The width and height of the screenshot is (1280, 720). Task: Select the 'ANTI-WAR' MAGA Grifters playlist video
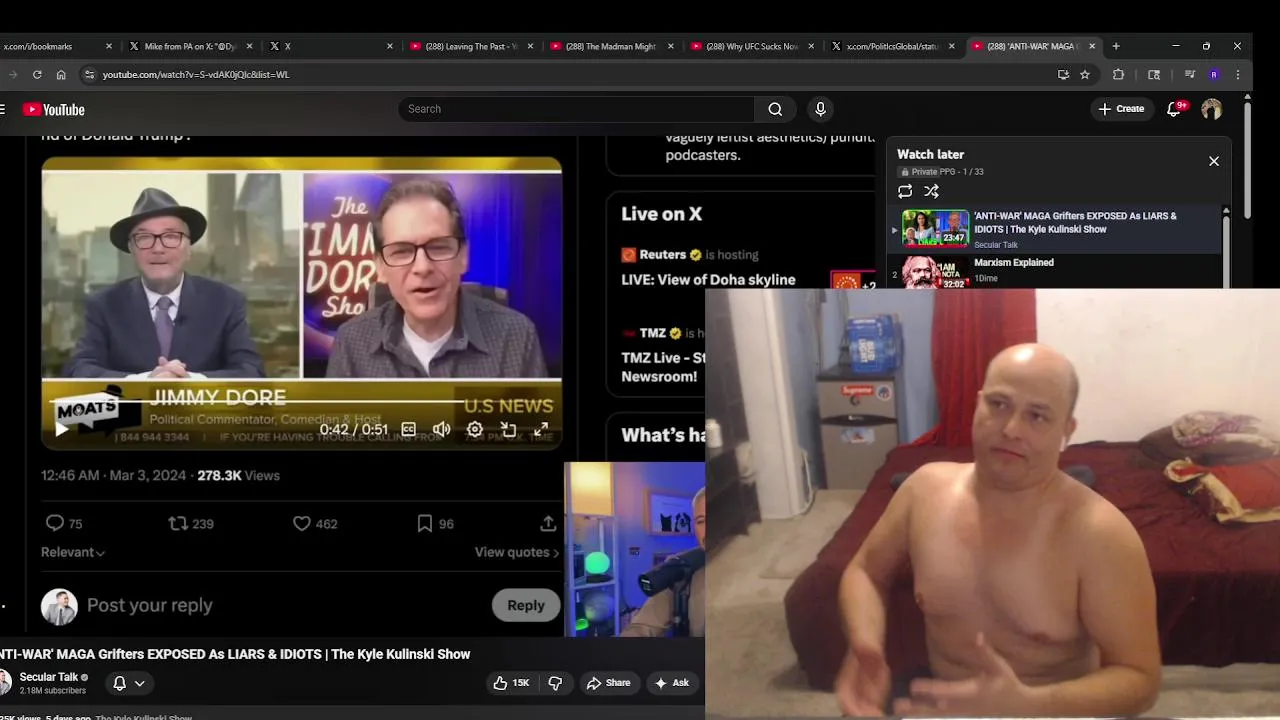click(x=1055, y=229)
